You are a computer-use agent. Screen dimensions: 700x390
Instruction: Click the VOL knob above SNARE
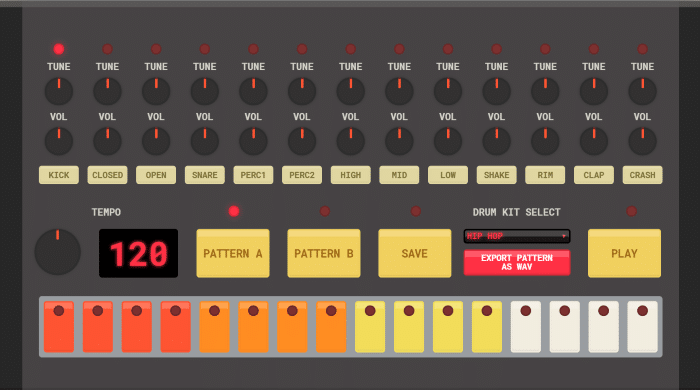pos(204,141)
